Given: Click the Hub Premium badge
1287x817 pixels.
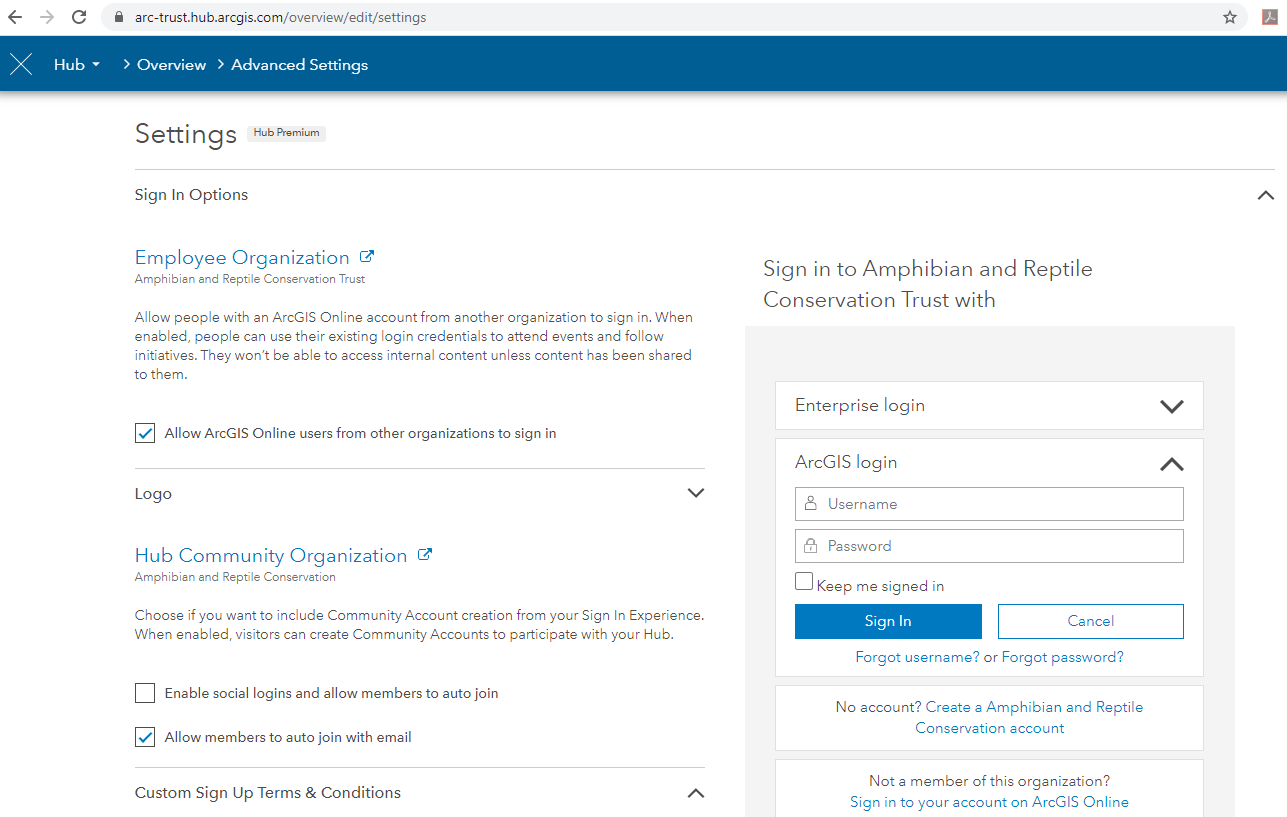Looking at the screenshot, I should pos(286,133).
